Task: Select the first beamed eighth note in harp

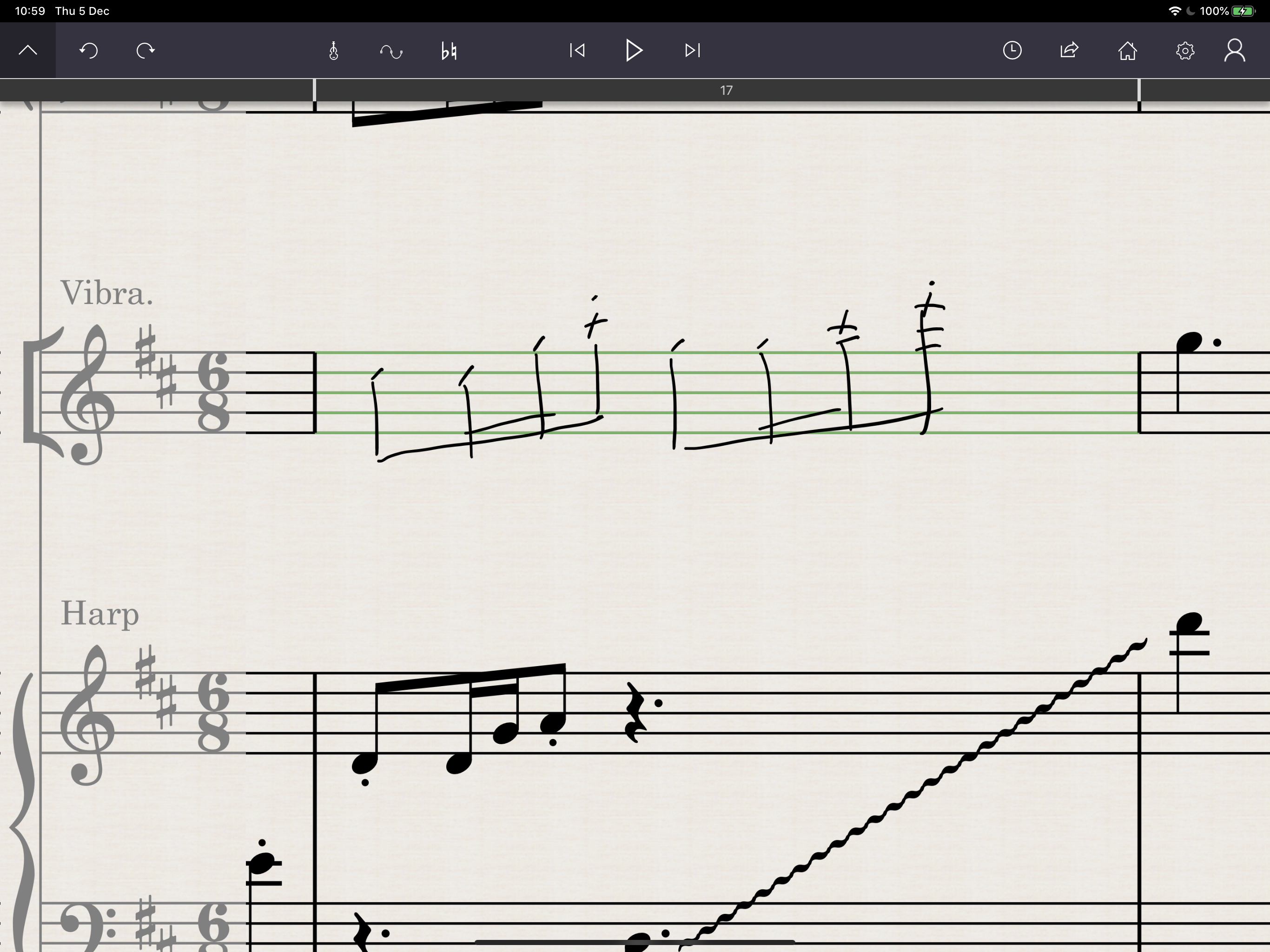Action: click(x=365, y=764)
